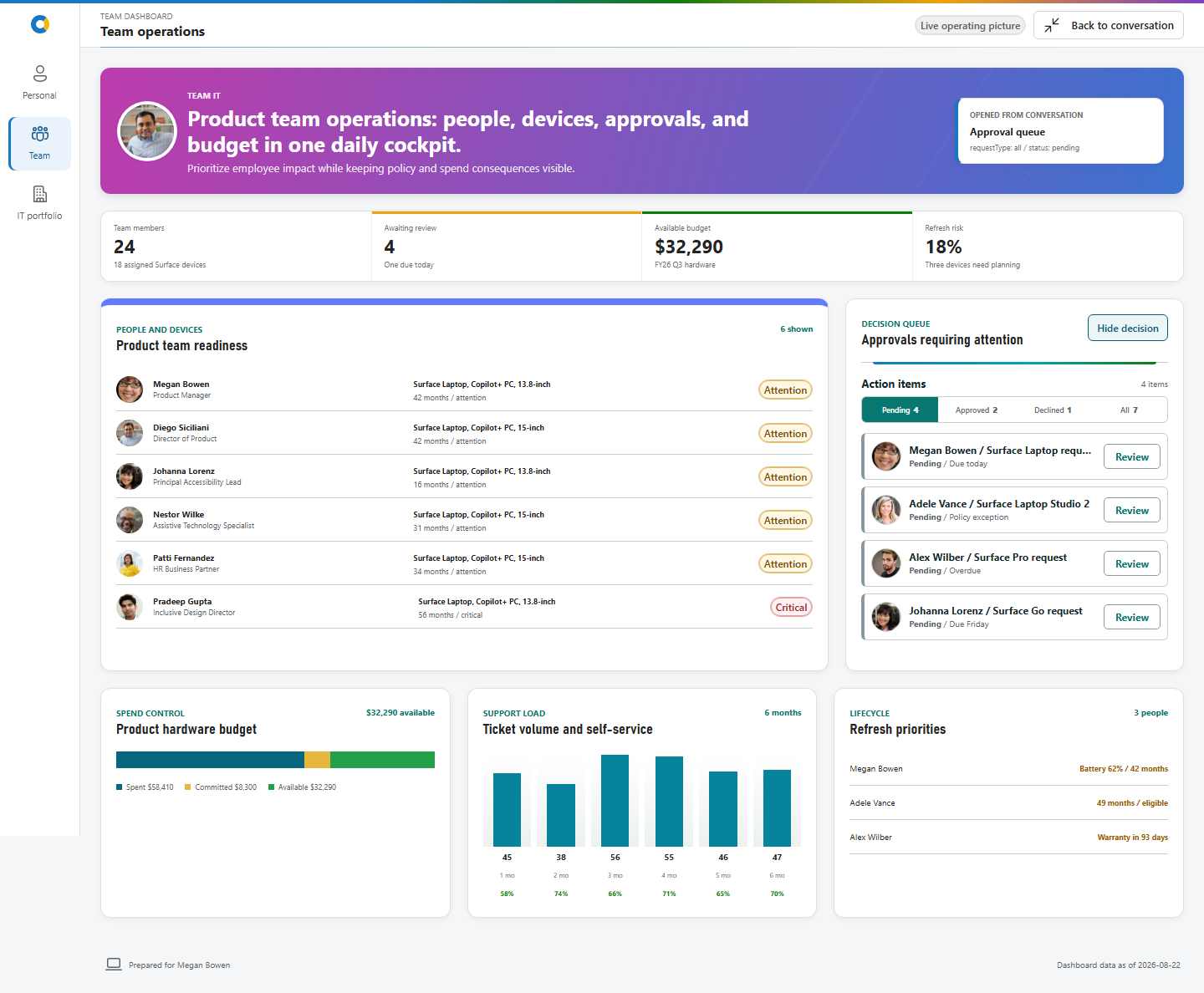Click Adele Vance's avatar in approvals queue
Viewport: 1204px width, 993px height.
[x=886, y=510]
